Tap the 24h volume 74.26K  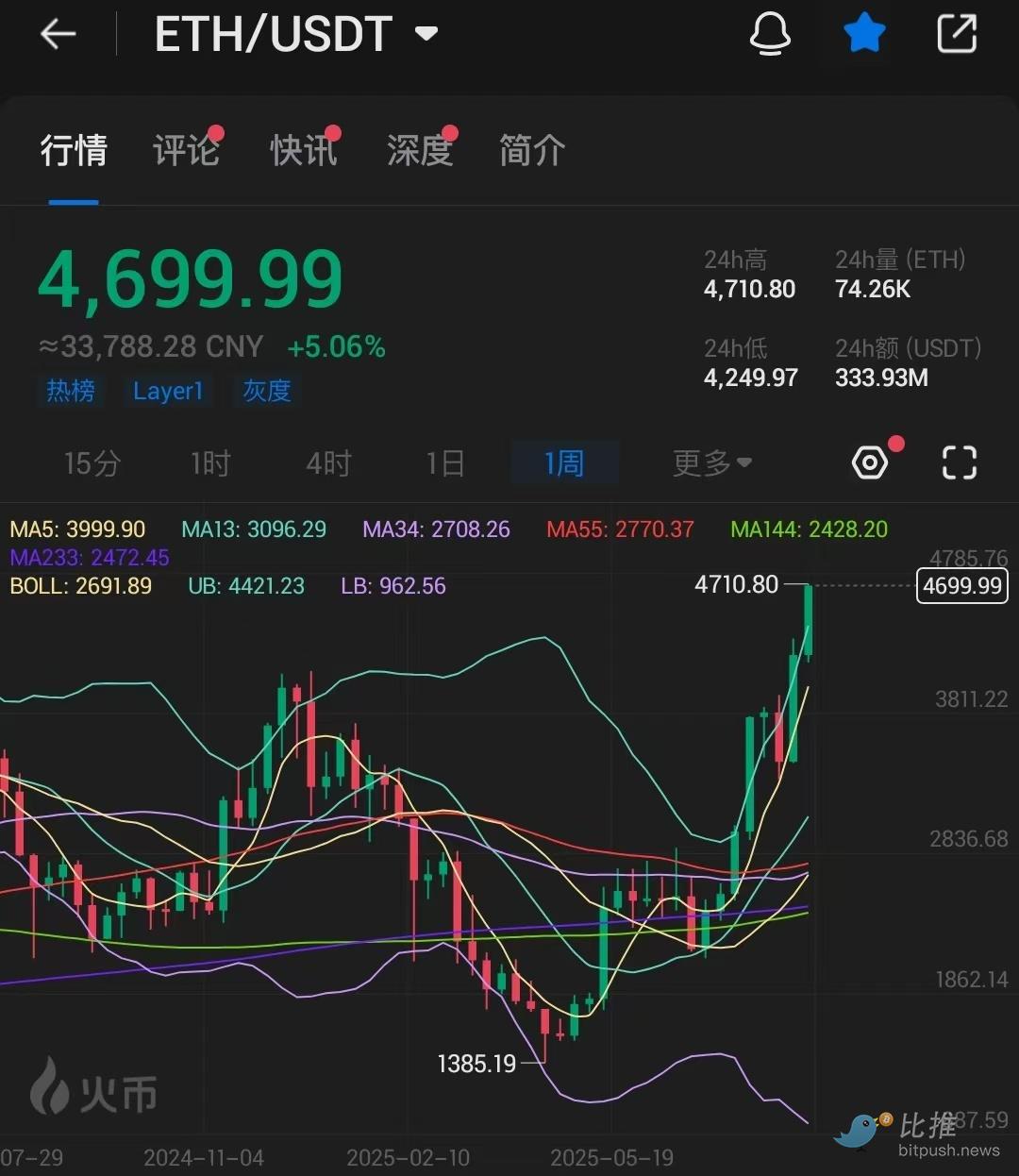(x=873, y=289)
